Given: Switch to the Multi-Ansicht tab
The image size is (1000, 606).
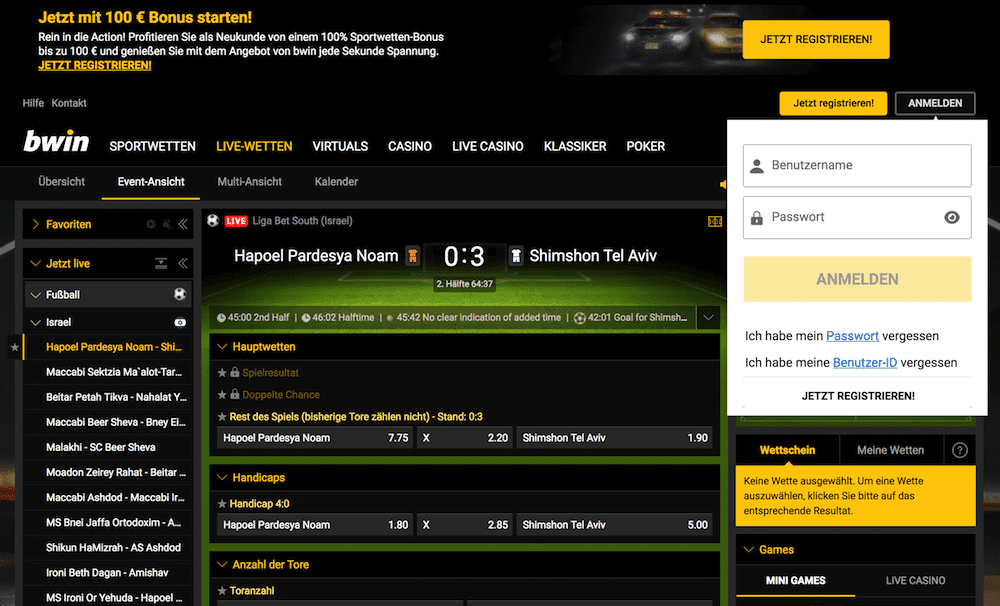Looking at the screenshot, I should [x=249, y=182].
